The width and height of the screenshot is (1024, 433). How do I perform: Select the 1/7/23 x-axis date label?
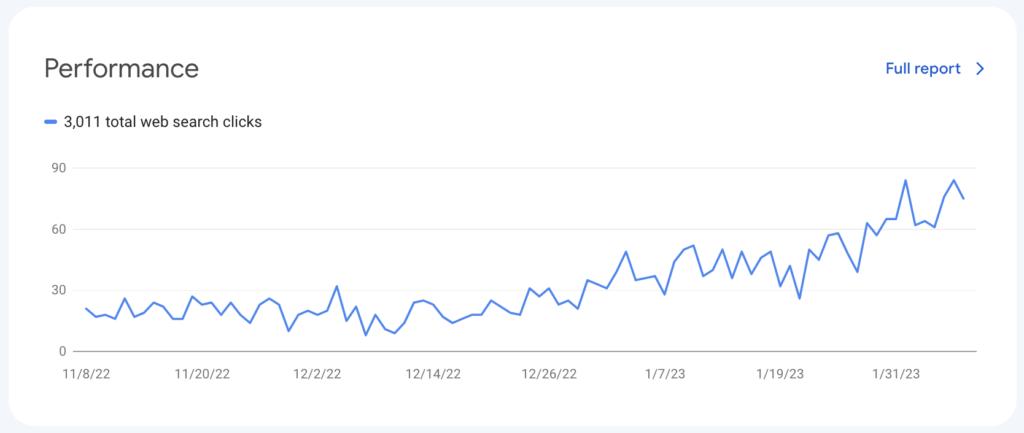(x=665, y=374)
